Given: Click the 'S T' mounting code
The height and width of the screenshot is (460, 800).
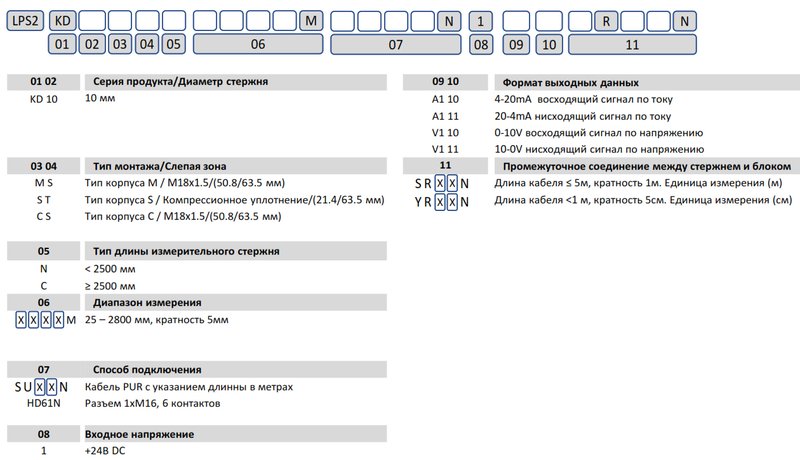Looking at the screenshot, I should point(43,200).
